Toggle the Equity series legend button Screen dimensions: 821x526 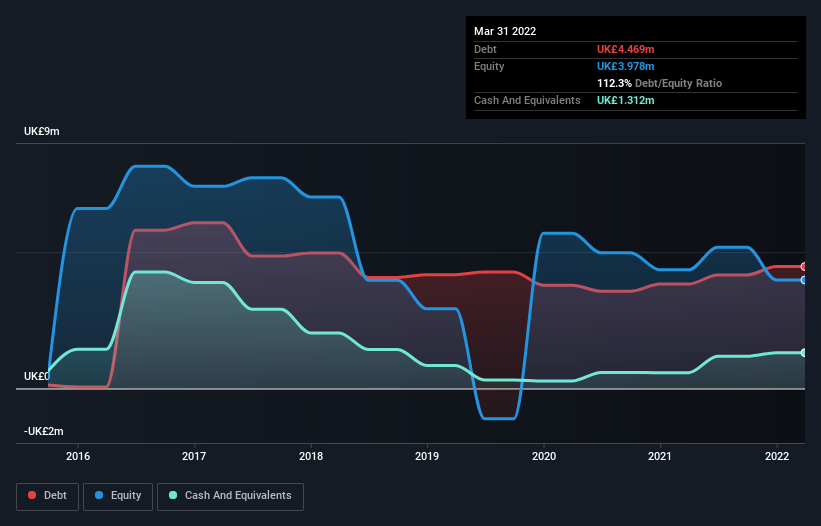coord(118,496)
